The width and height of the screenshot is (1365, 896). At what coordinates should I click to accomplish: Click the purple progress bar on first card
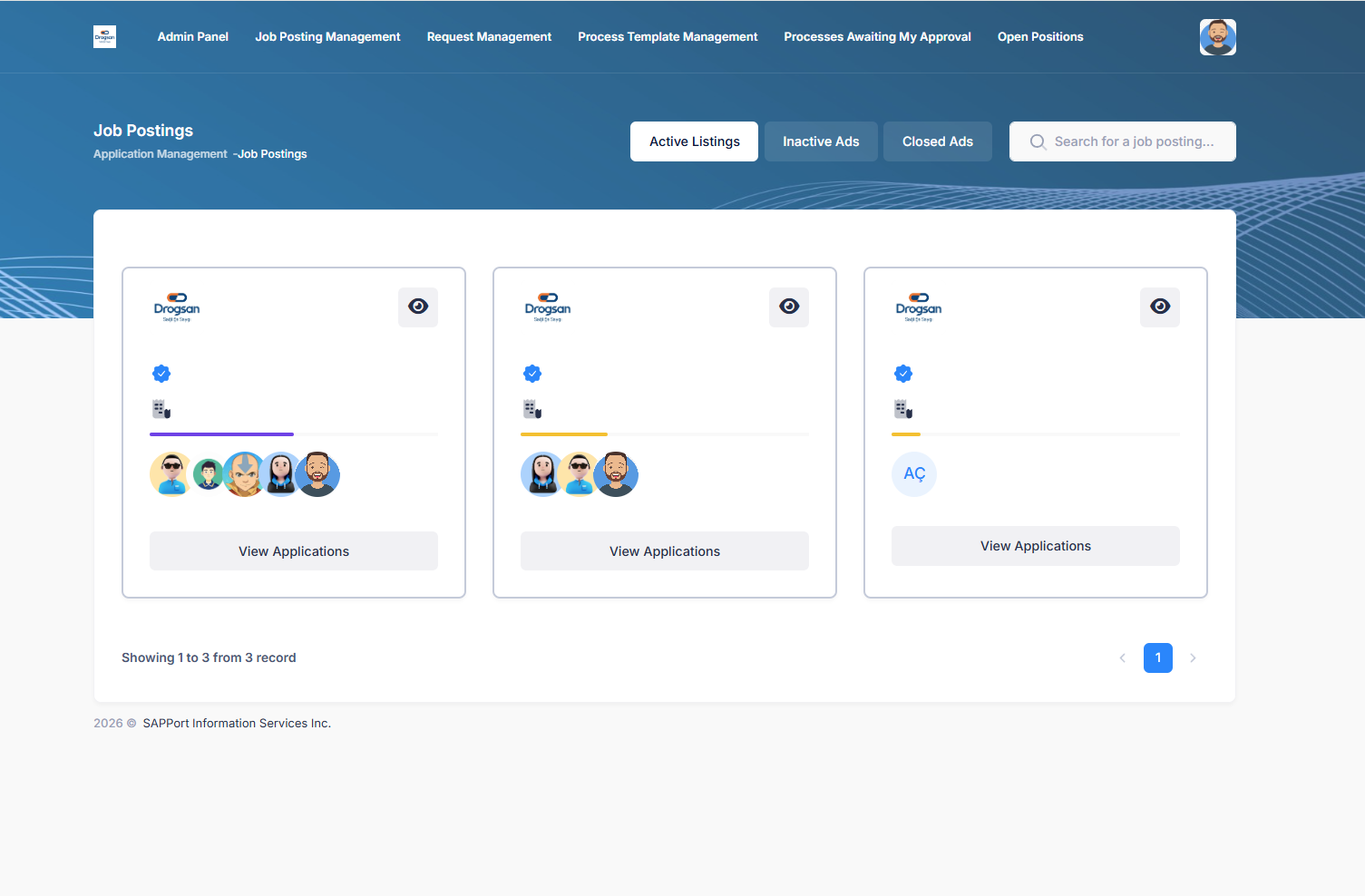pos(222,434)
